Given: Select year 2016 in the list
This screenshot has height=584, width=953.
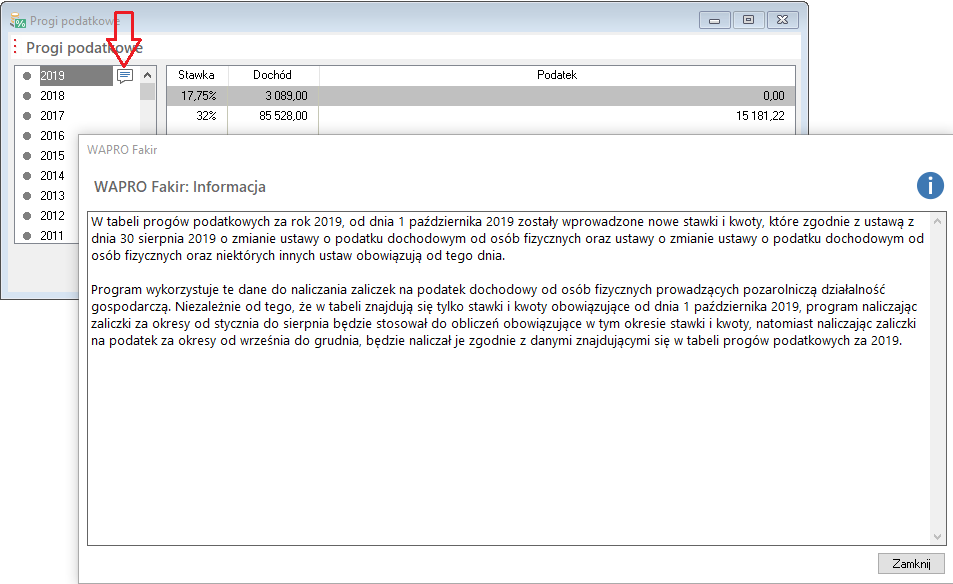Looking at the screenshot, I should point(52,136).
